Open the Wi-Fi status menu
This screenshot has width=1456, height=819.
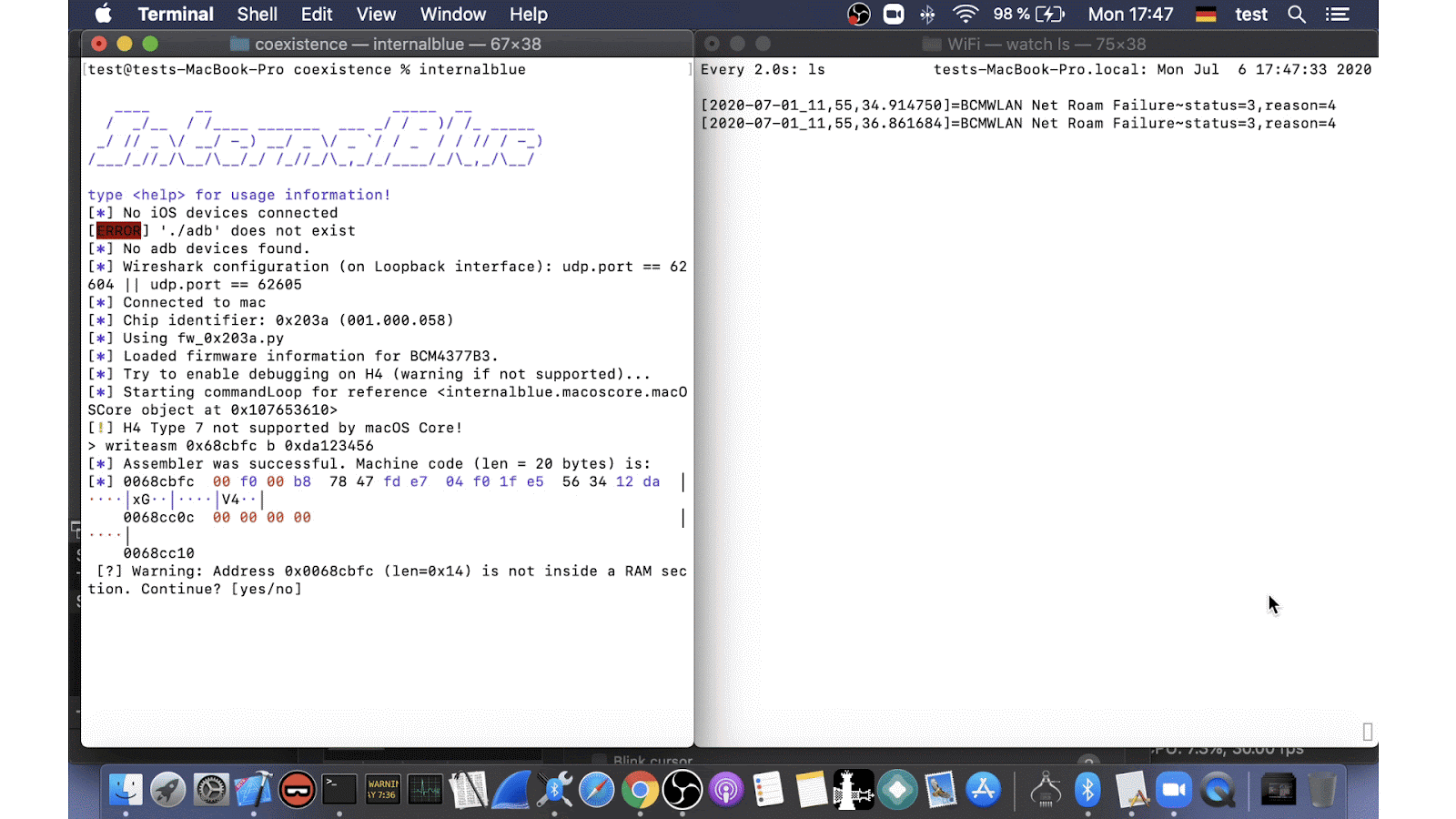[965, 15]
